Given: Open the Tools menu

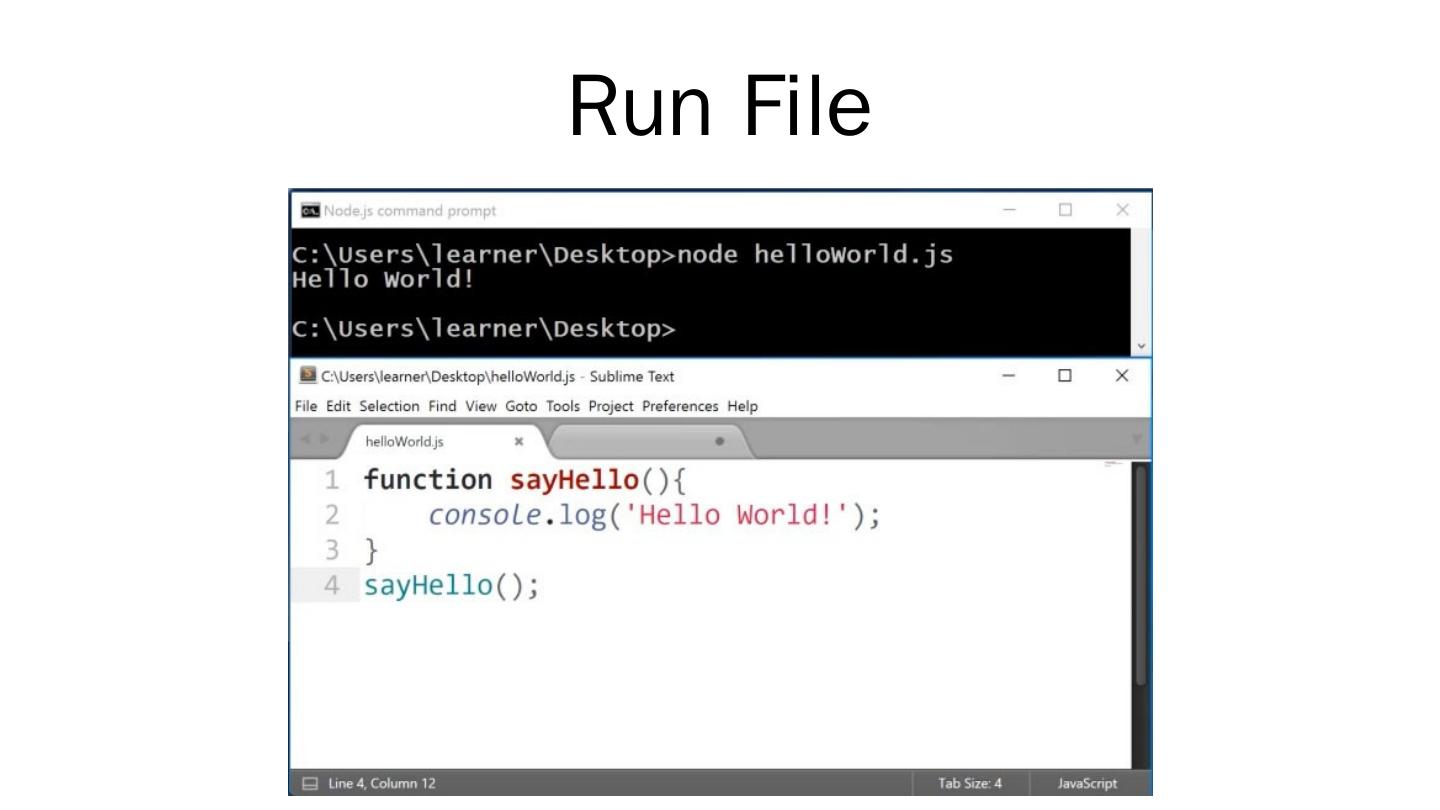Looking at the screenshot, I should pyautogui.click(x=563, y=406).
